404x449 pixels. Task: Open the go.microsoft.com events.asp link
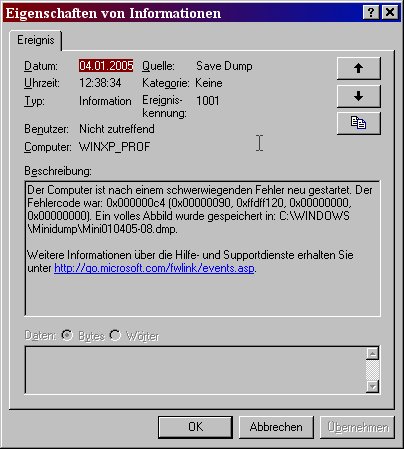pyautogui.click(x=154, y=268)
